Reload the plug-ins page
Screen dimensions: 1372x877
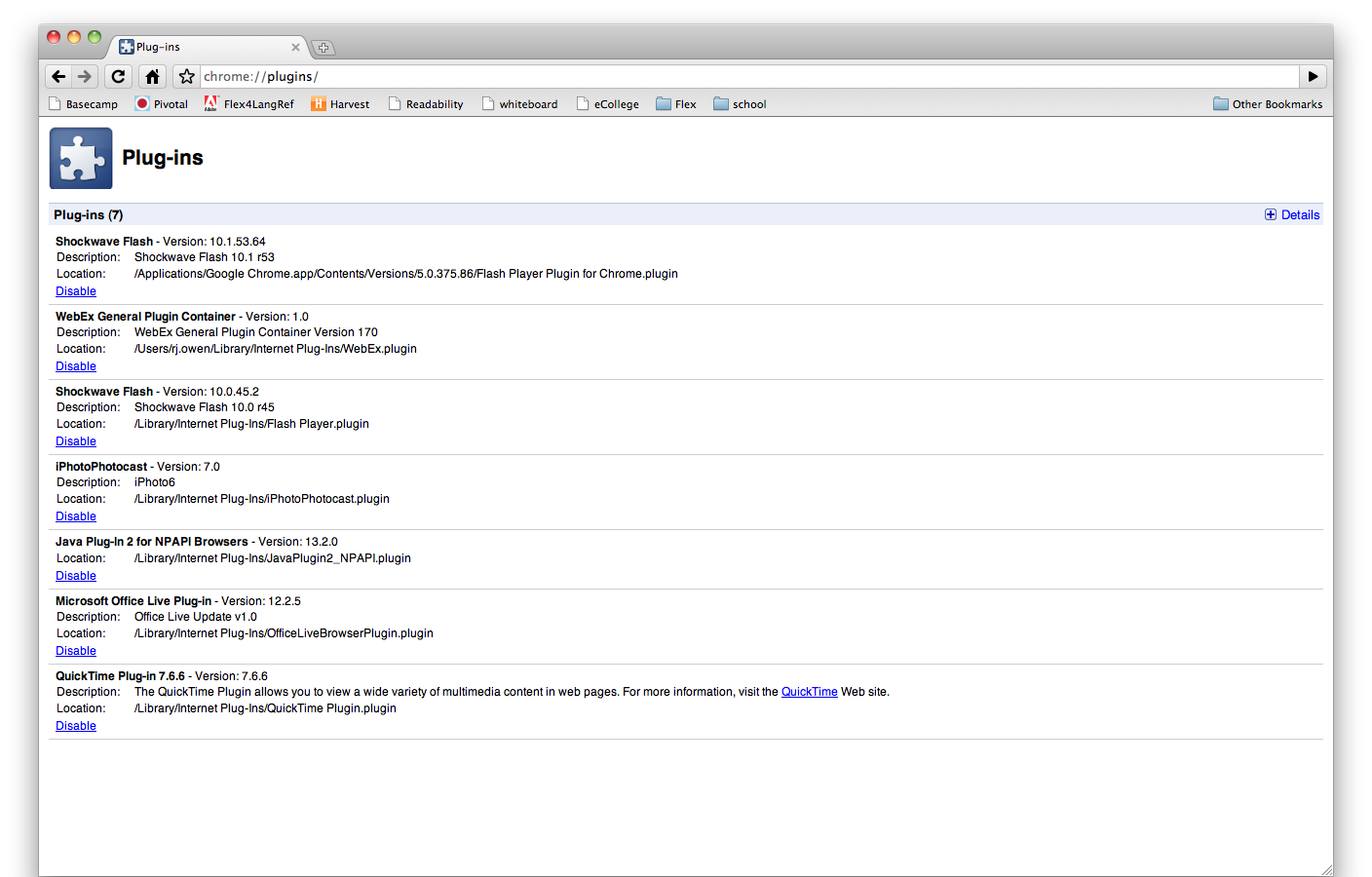[118, 76]
